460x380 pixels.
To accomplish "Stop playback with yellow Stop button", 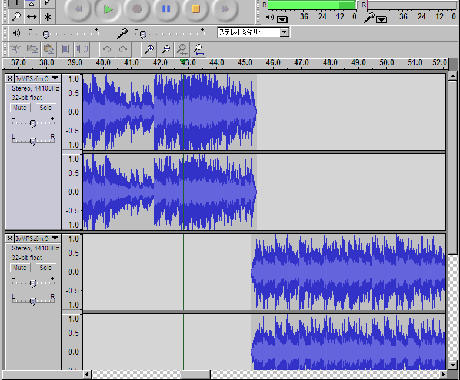I will (195, 9).
